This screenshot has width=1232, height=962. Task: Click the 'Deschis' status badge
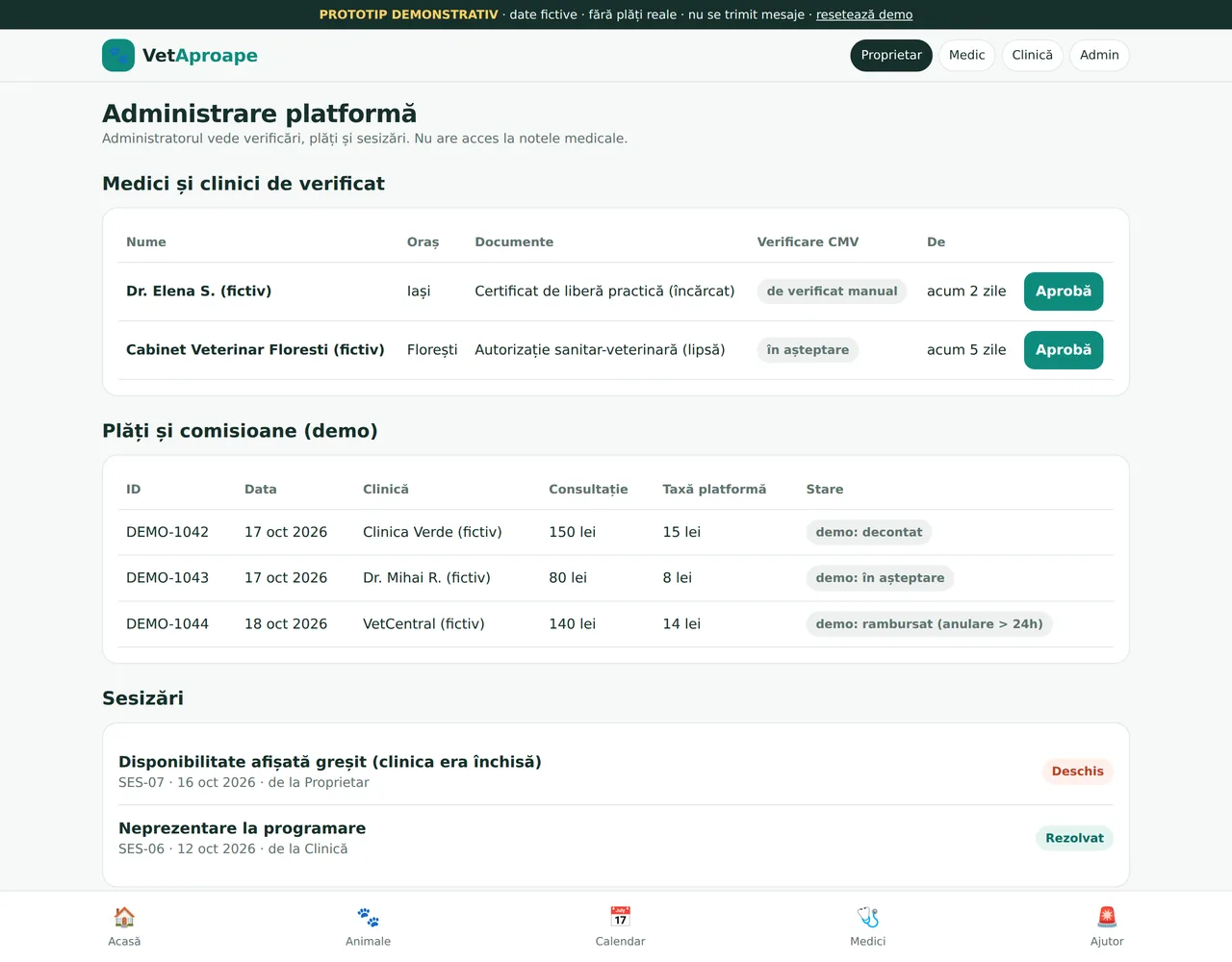[x=1078, y=772]
